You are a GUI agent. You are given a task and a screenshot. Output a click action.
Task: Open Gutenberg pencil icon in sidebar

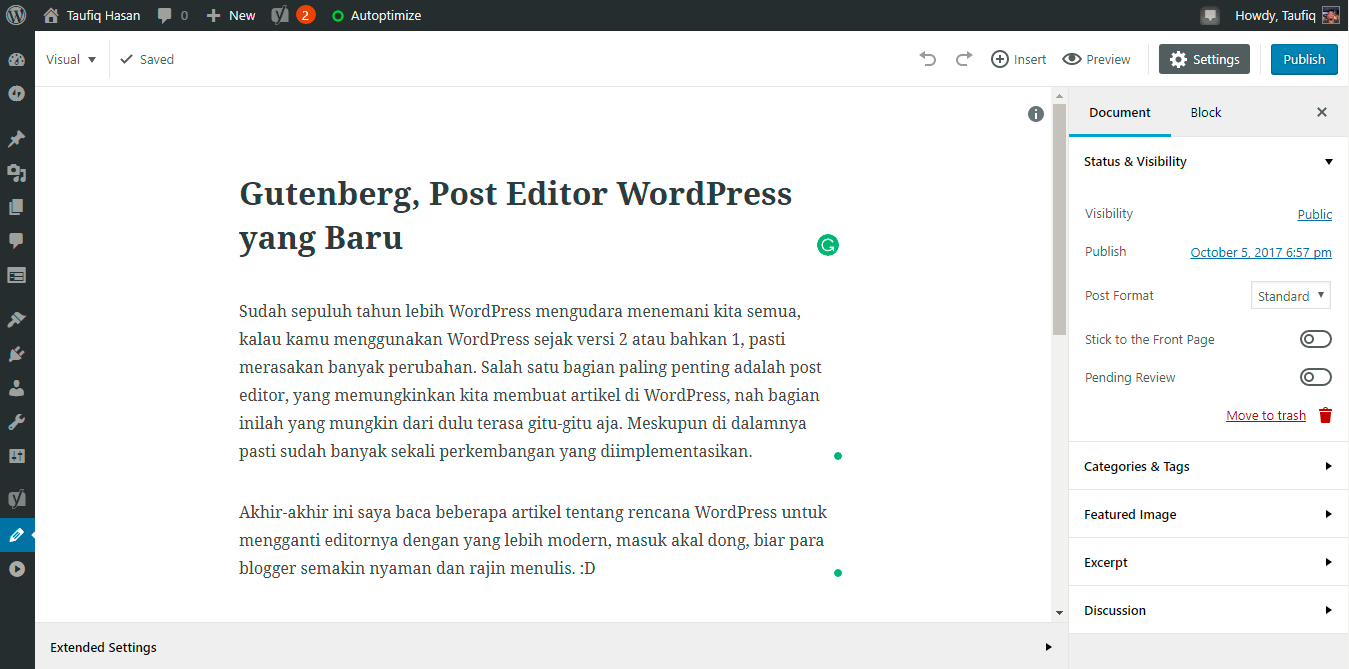point(16,535)
